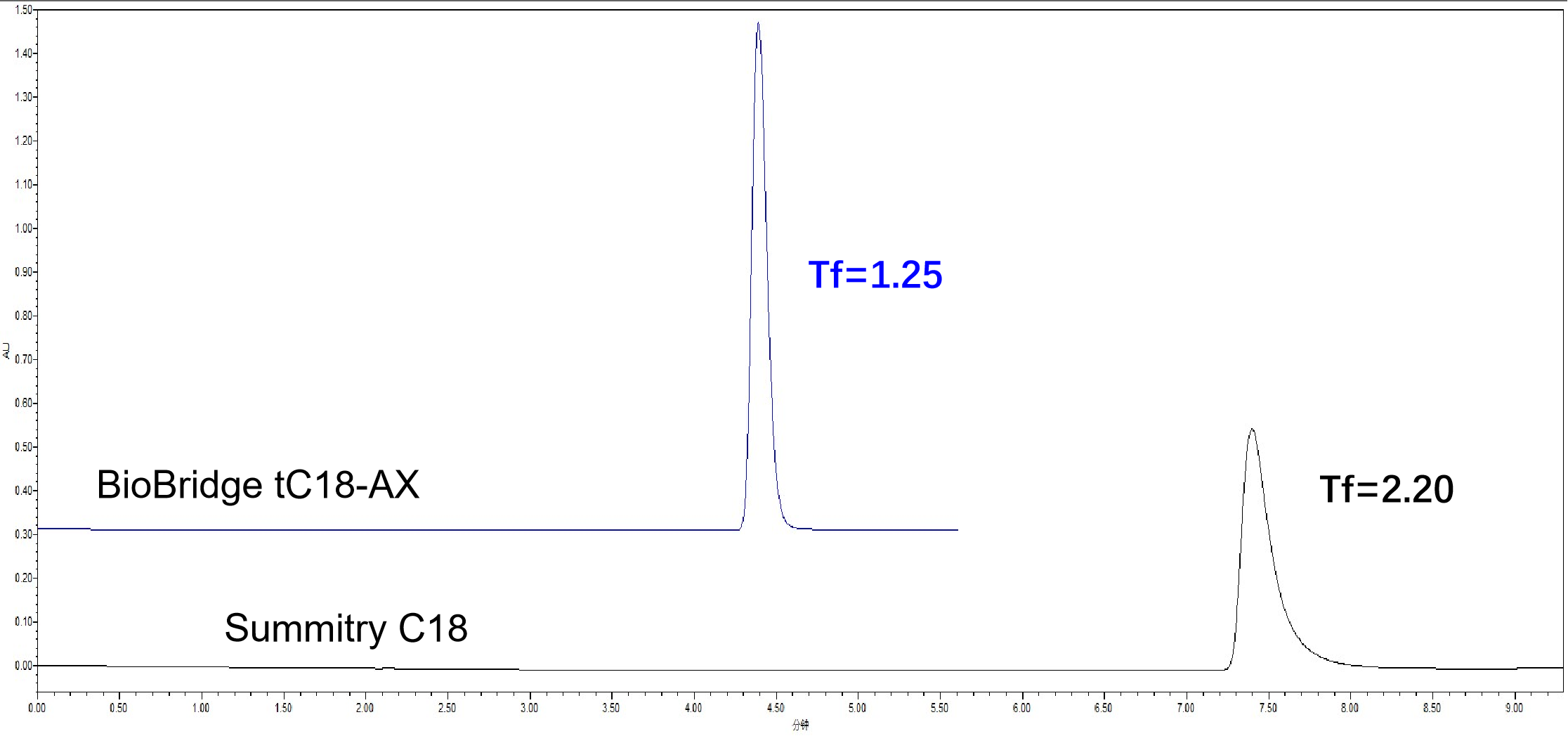Click the right end of the blue baseline

click(x=955, y=530)
